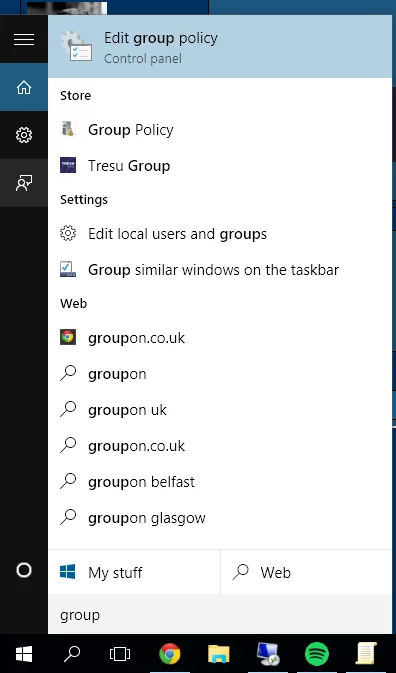The width and height of the screenshot is (396, 673).
Task: Click the Cortana circle icon
Action: [24, 570]
